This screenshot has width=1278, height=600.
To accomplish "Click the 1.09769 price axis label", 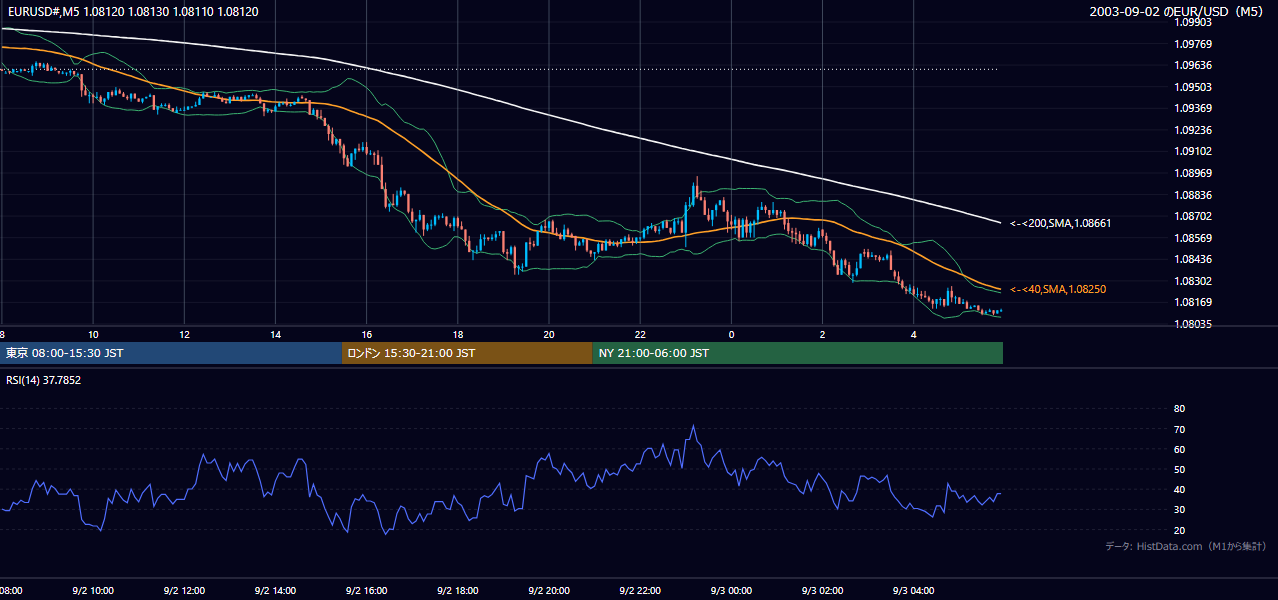I will pyautogui.click(x=1193, y=44).
